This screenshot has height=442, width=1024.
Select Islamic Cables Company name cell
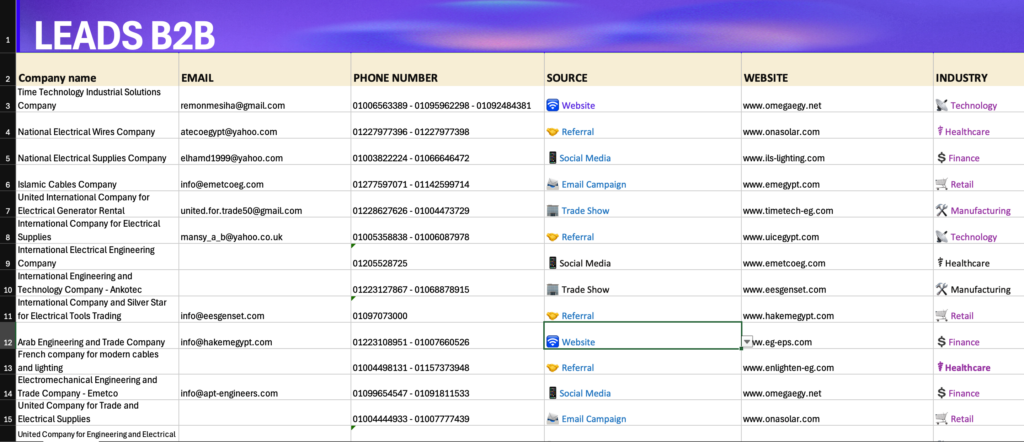pyautogui.click(x=97, y=178)
